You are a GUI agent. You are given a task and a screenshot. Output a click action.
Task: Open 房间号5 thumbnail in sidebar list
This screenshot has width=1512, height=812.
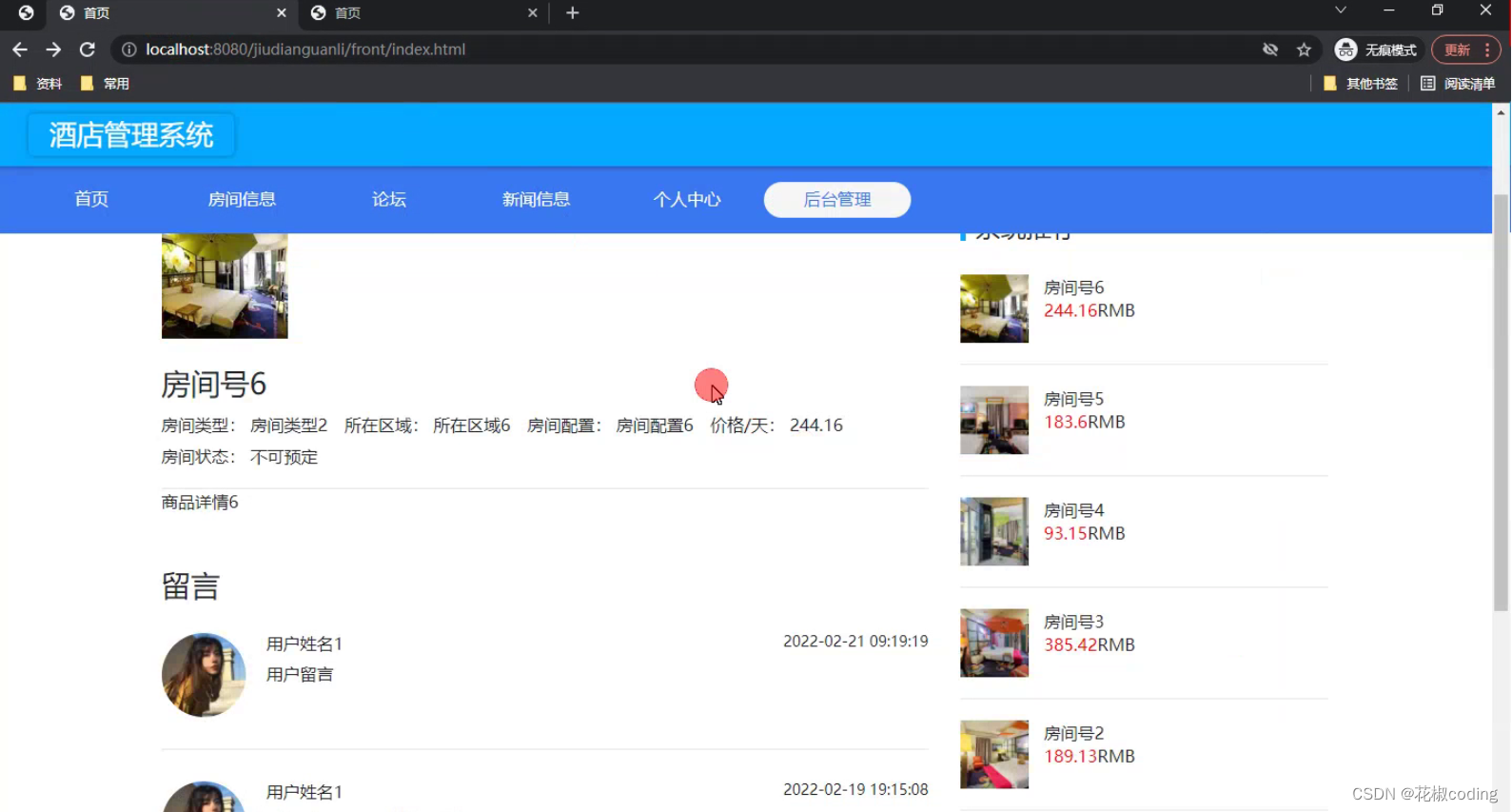coord(994,420)
